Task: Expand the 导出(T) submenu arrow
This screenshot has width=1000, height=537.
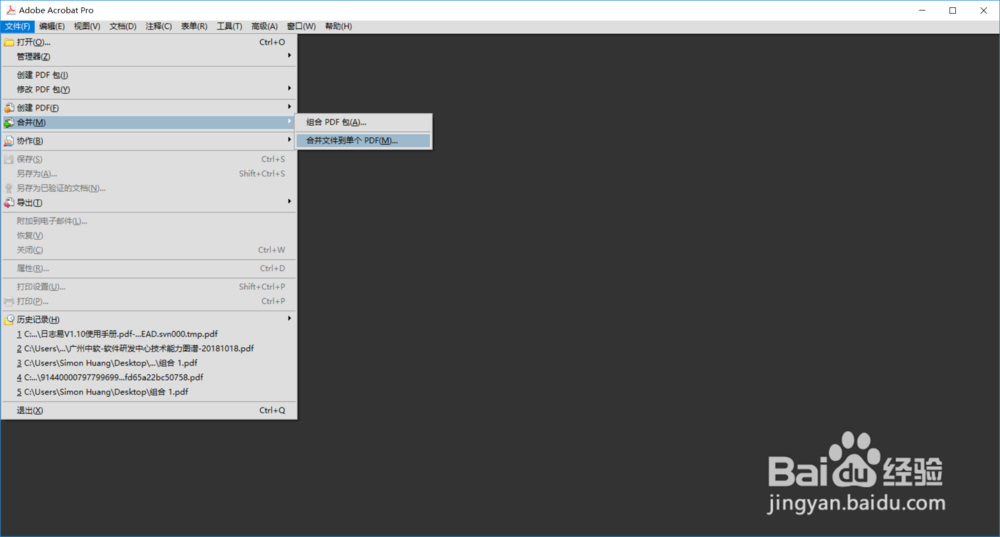Action: (289, 202)
